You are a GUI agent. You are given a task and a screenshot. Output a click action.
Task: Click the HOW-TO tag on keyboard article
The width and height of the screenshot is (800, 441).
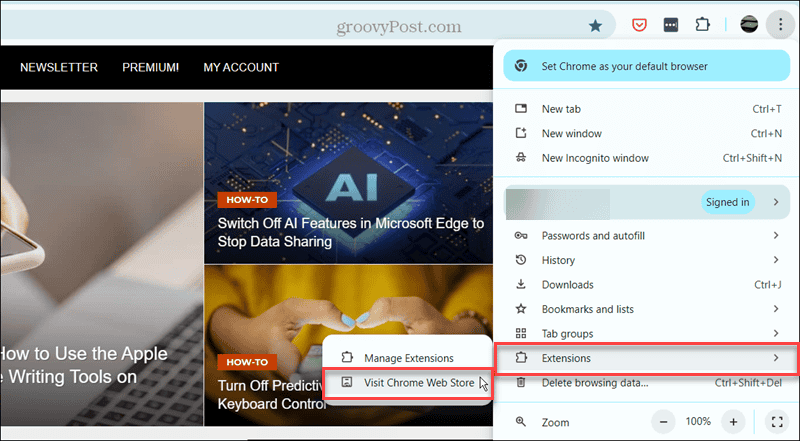coord(247,362)
